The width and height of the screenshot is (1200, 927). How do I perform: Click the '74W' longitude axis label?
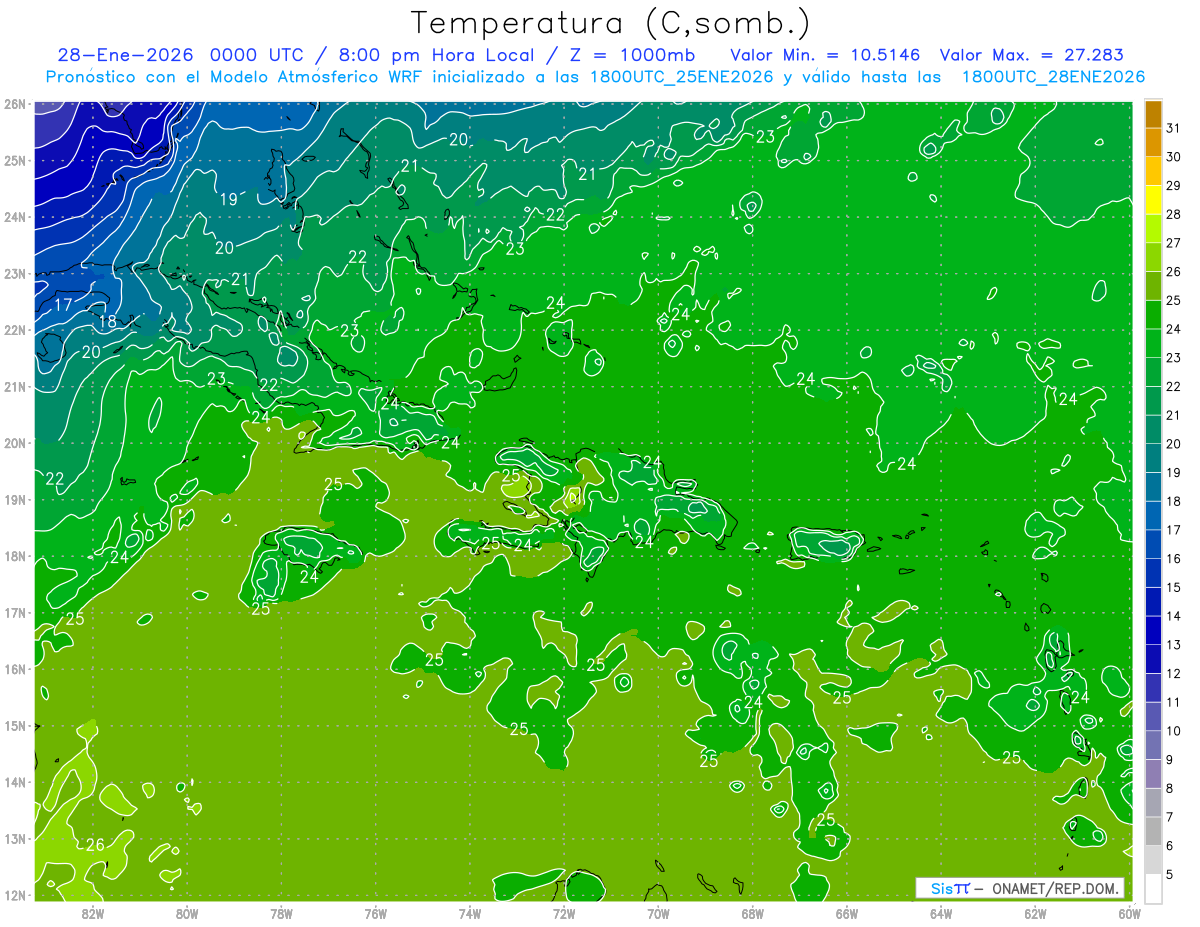pos(470,913)
